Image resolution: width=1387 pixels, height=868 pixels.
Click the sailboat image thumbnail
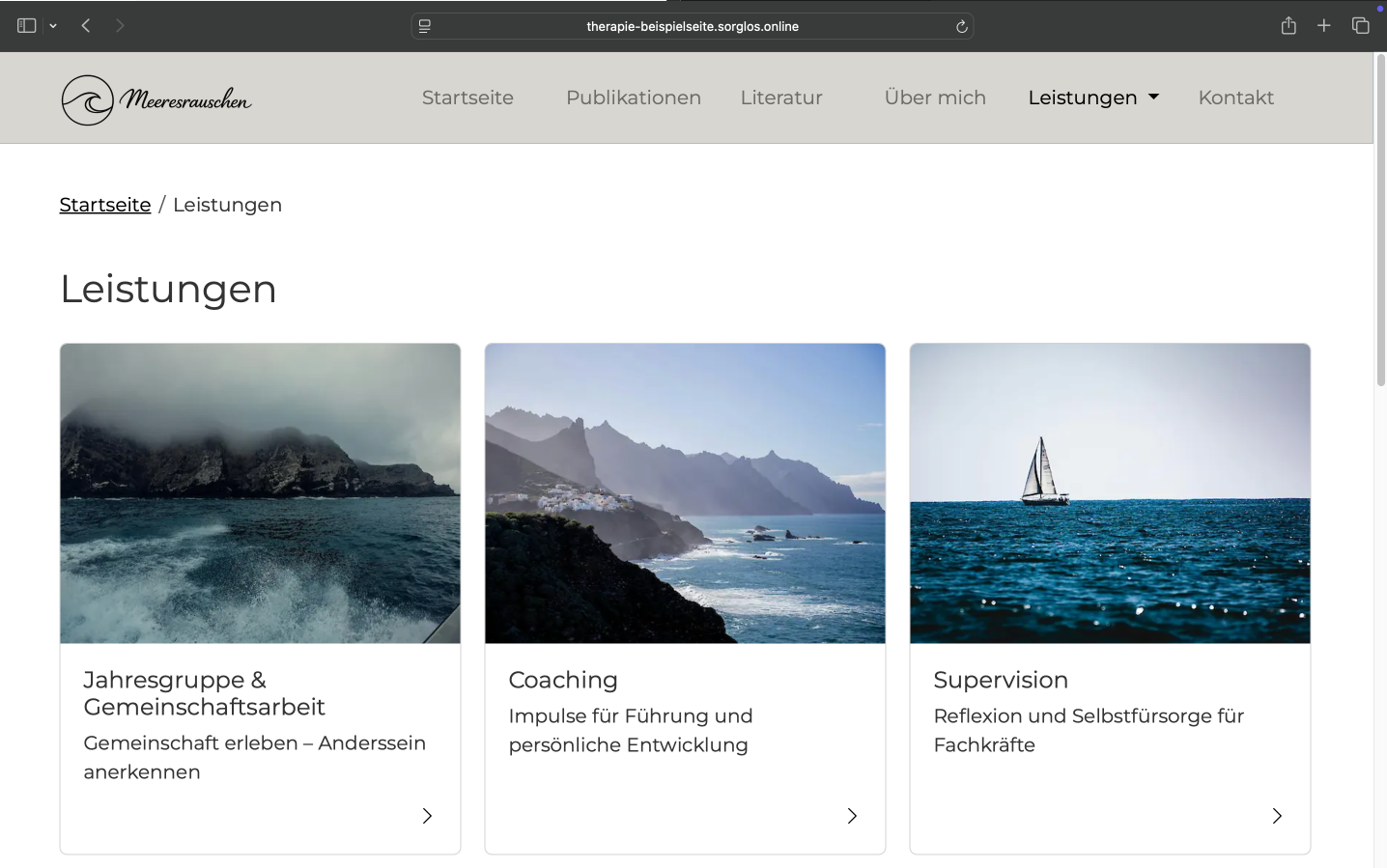coord(1110,493)
